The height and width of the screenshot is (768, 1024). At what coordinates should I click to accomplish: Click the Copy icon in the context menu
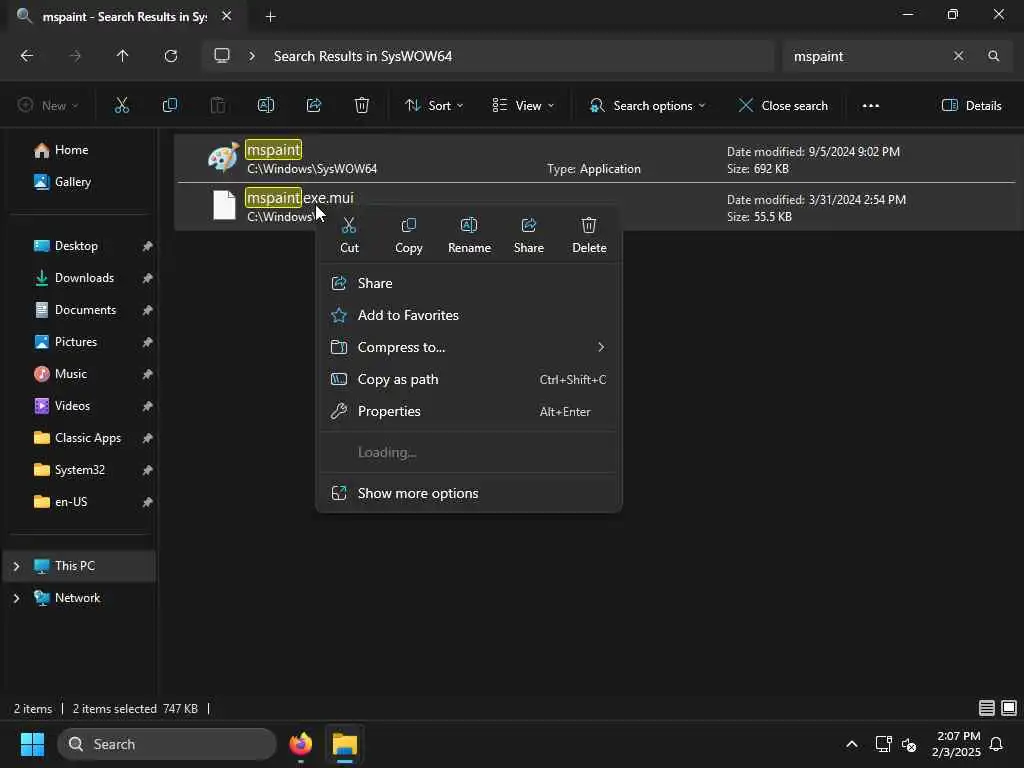click(409, 226)
